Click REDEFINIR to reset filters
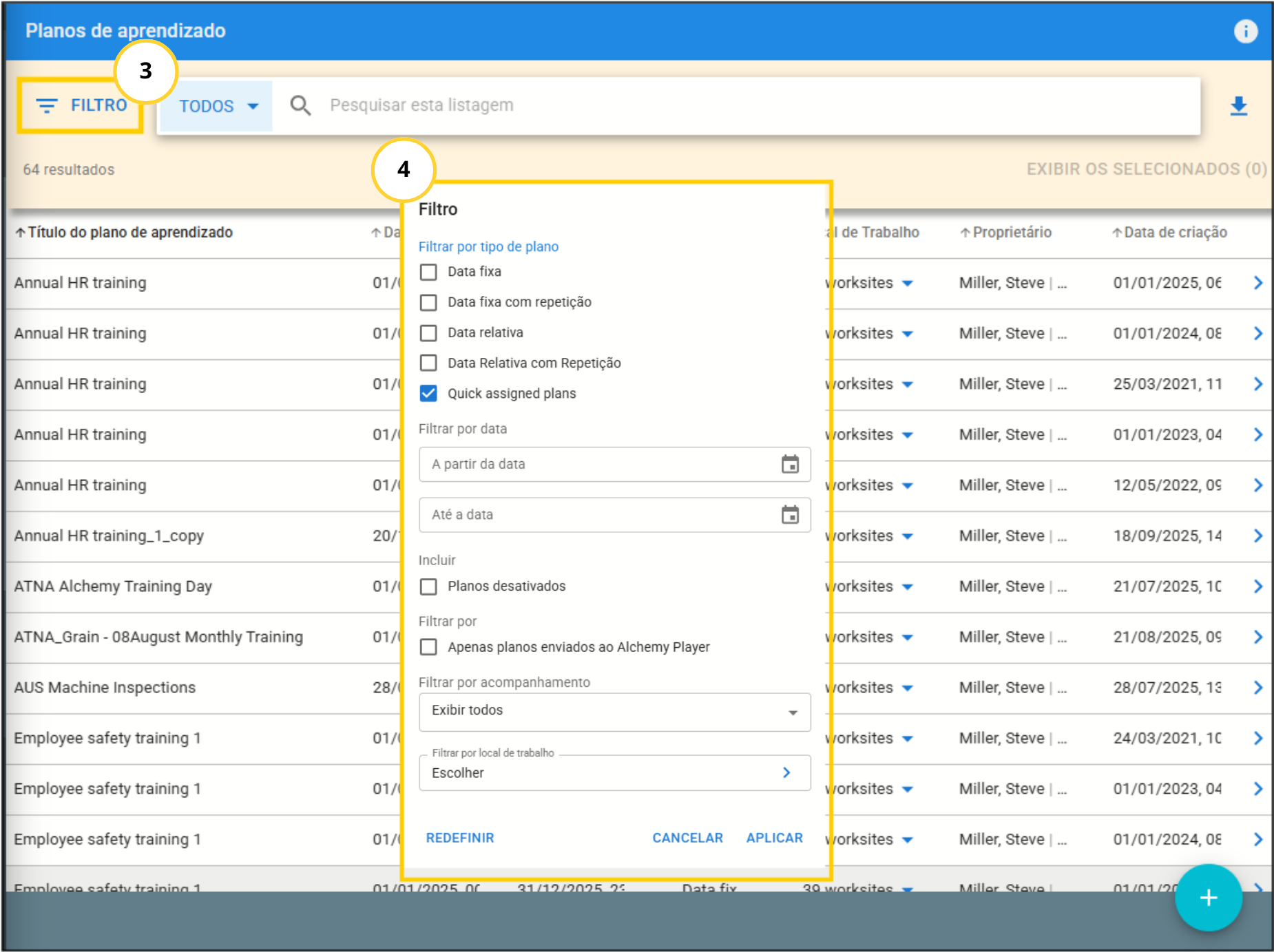Viewport: 1274px width, 952px height. pos(460,838)
